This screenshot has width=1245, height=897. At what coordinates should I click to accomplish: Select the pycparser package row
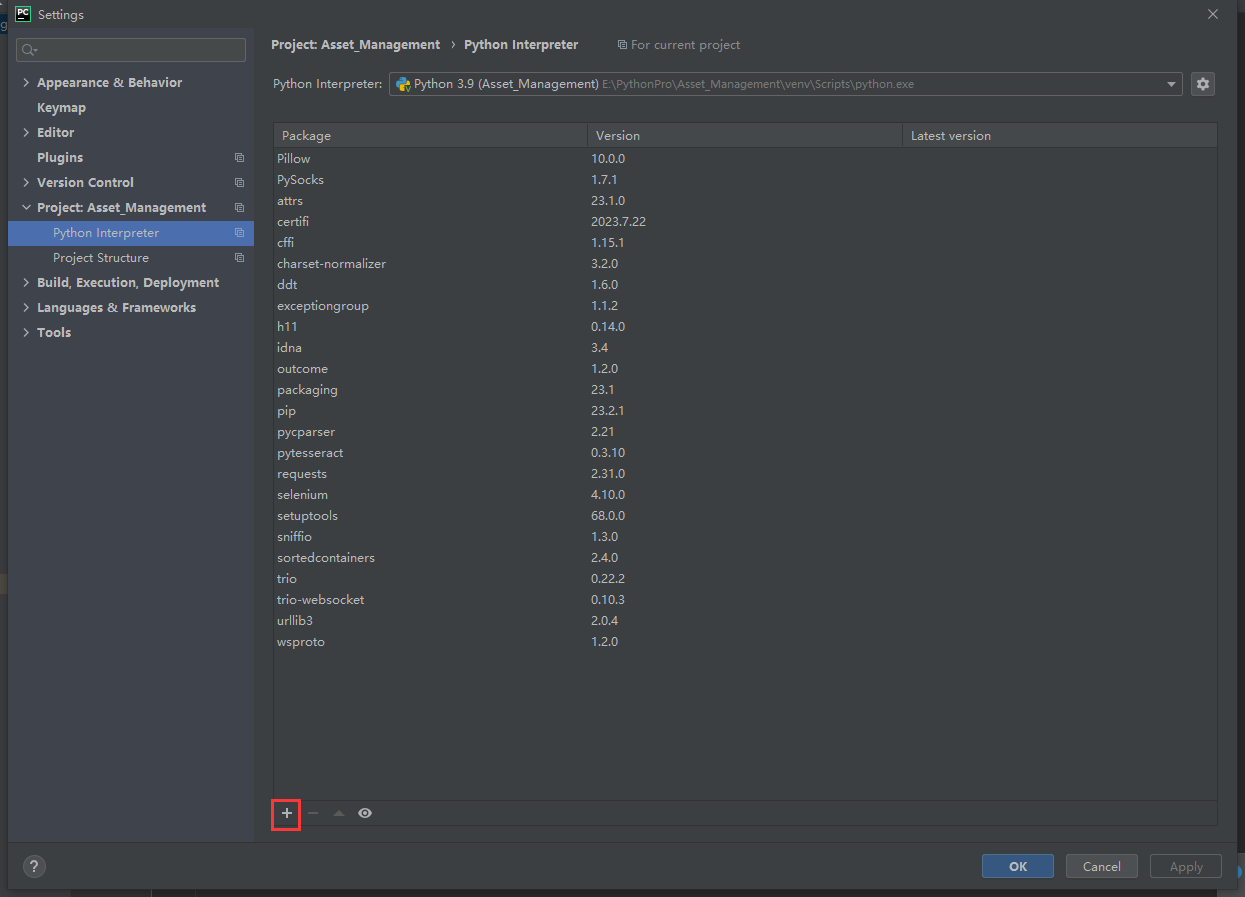click(x=745, y=432)
